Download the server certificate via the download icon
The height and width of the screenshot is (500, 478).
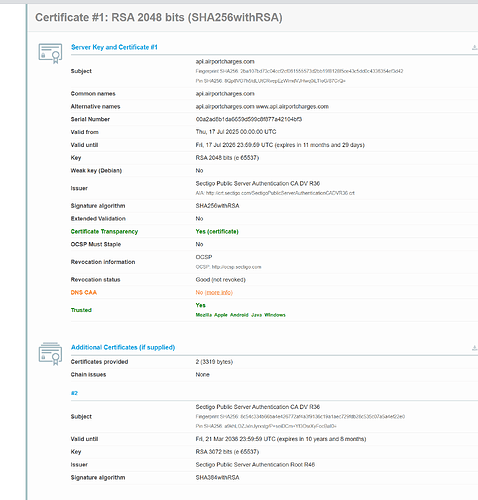474,48
